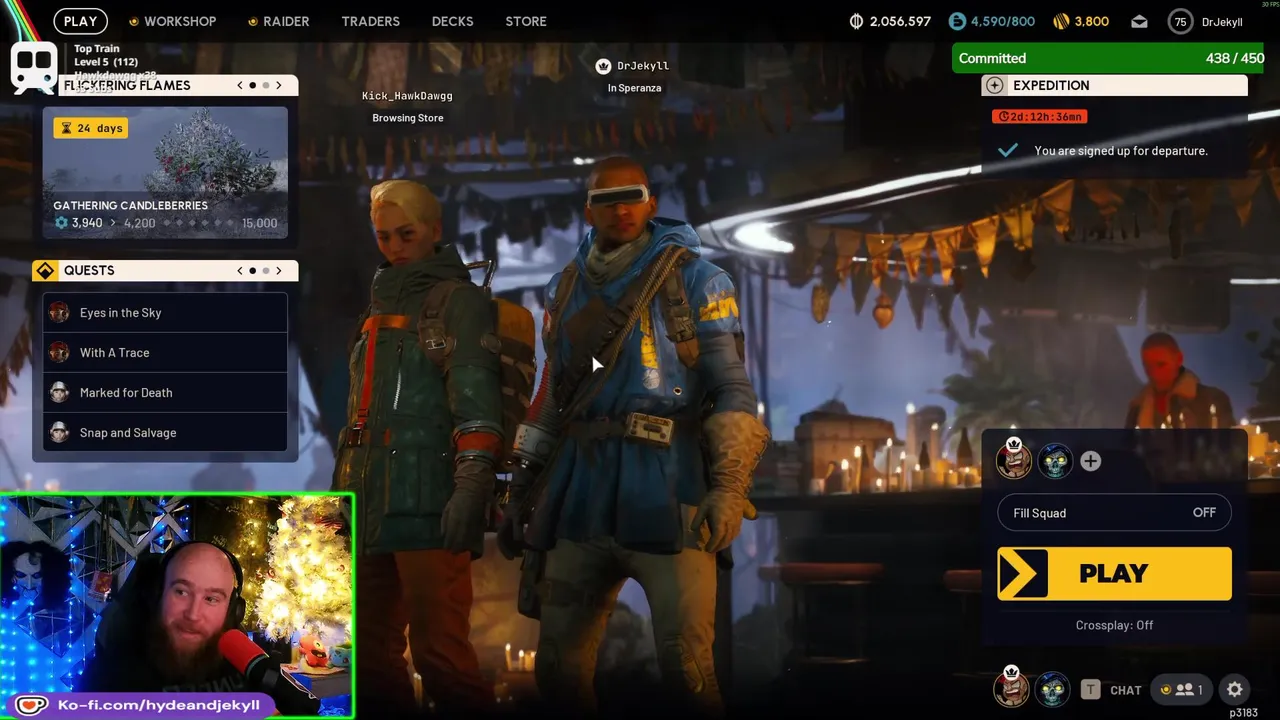Open the RAIDER tab
The height and width of the screenshot is (720, 1280).
[278, 21]
